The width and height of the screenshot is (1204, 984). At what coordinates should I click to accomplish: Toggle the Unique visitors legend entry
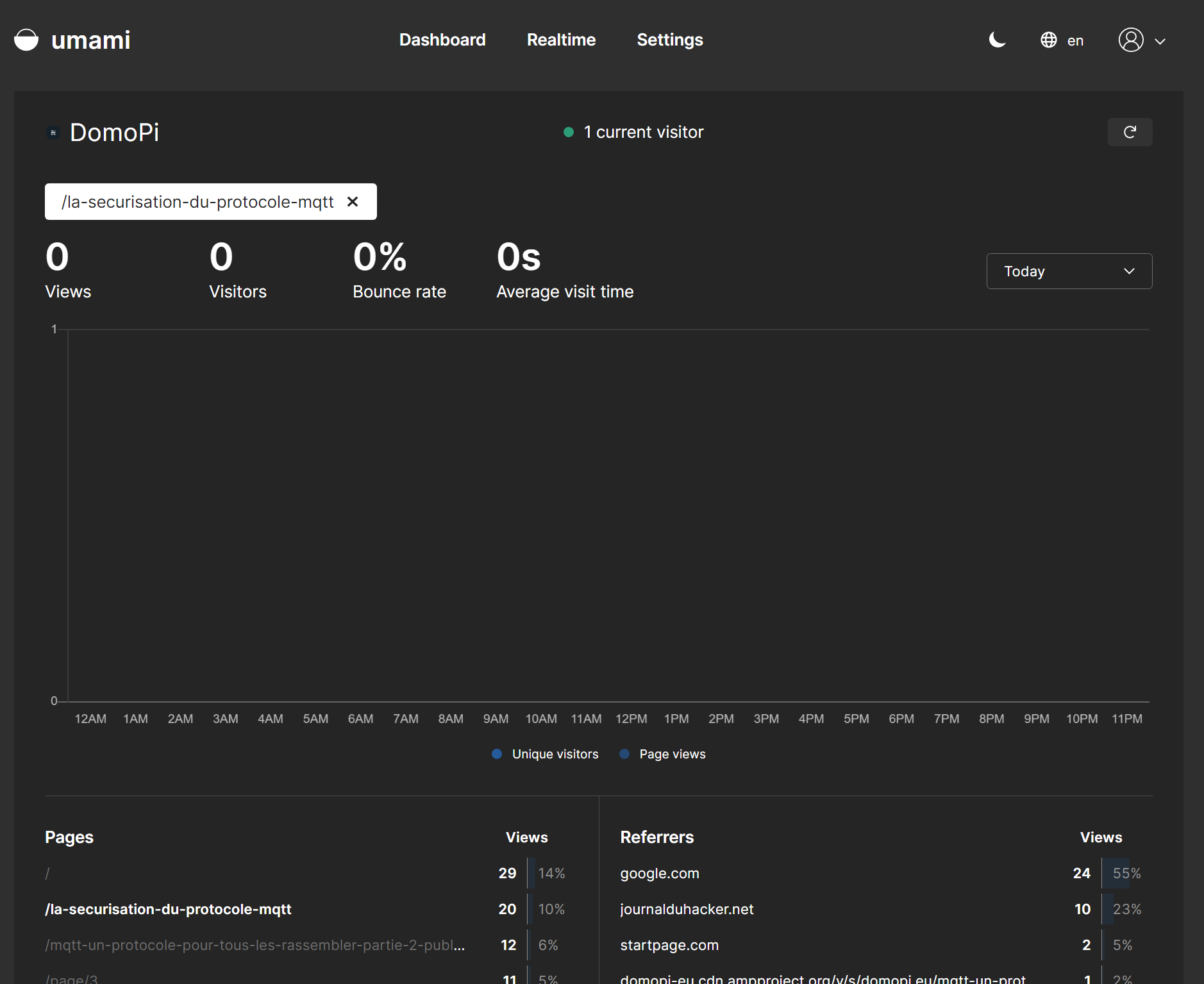point(544,754)
